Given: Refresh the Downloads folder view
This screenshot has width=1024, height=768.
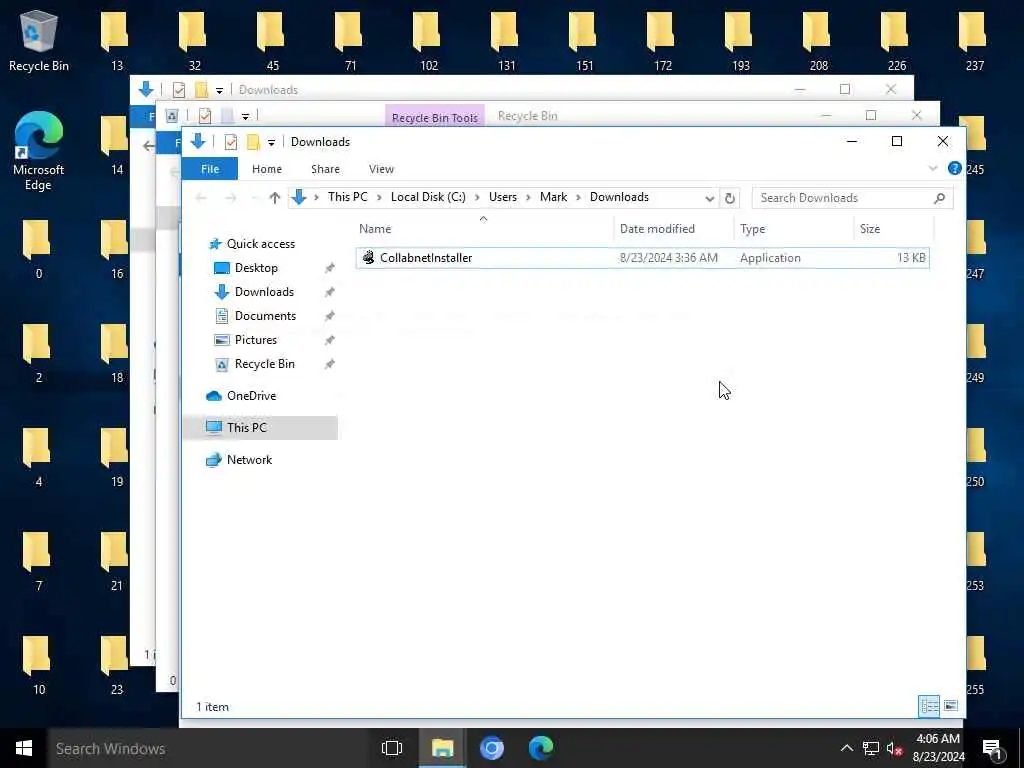Looking at the screenshot, I should coord(730,198).
